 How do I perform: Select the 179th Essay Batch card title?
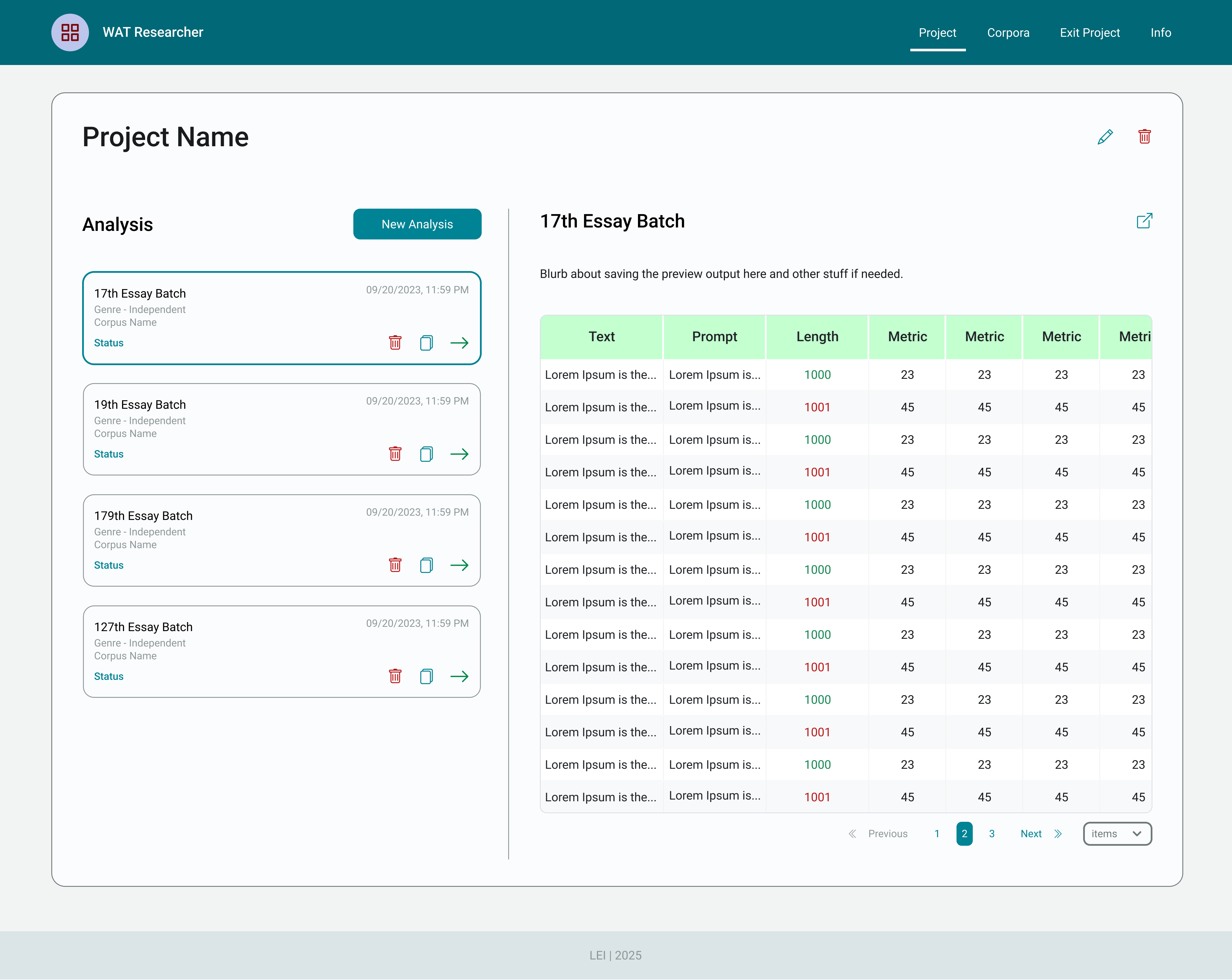(x=143, y=516)
